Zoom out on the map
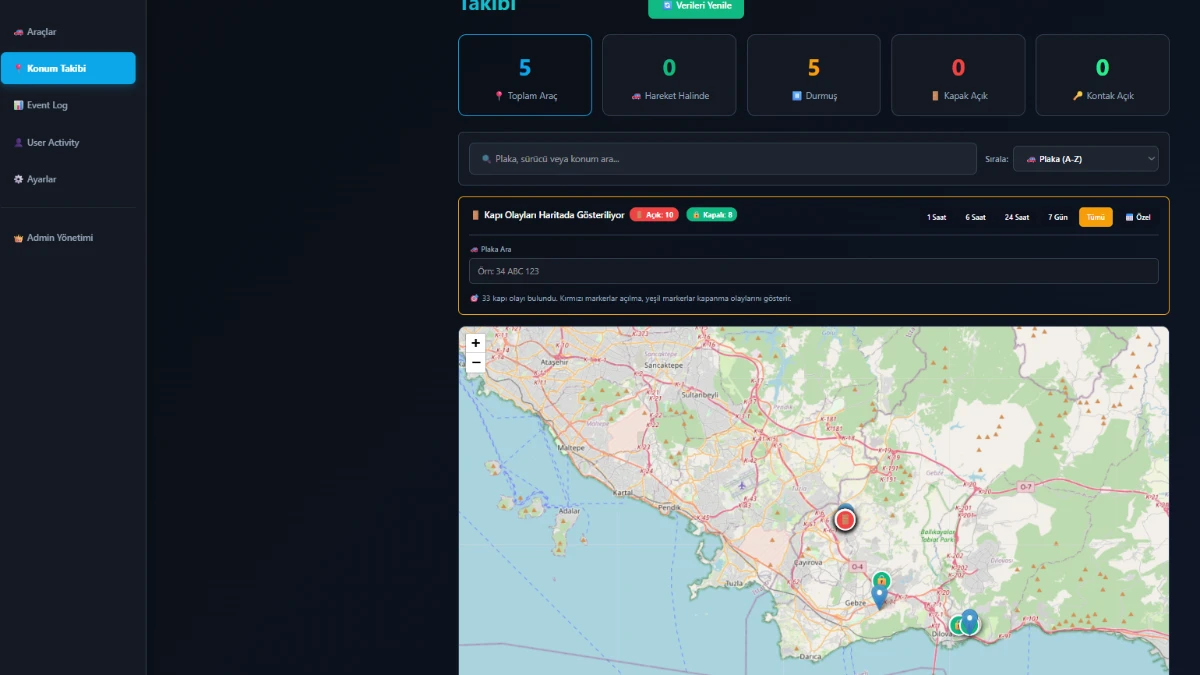The image size is (1200, 675). [476, 362]
